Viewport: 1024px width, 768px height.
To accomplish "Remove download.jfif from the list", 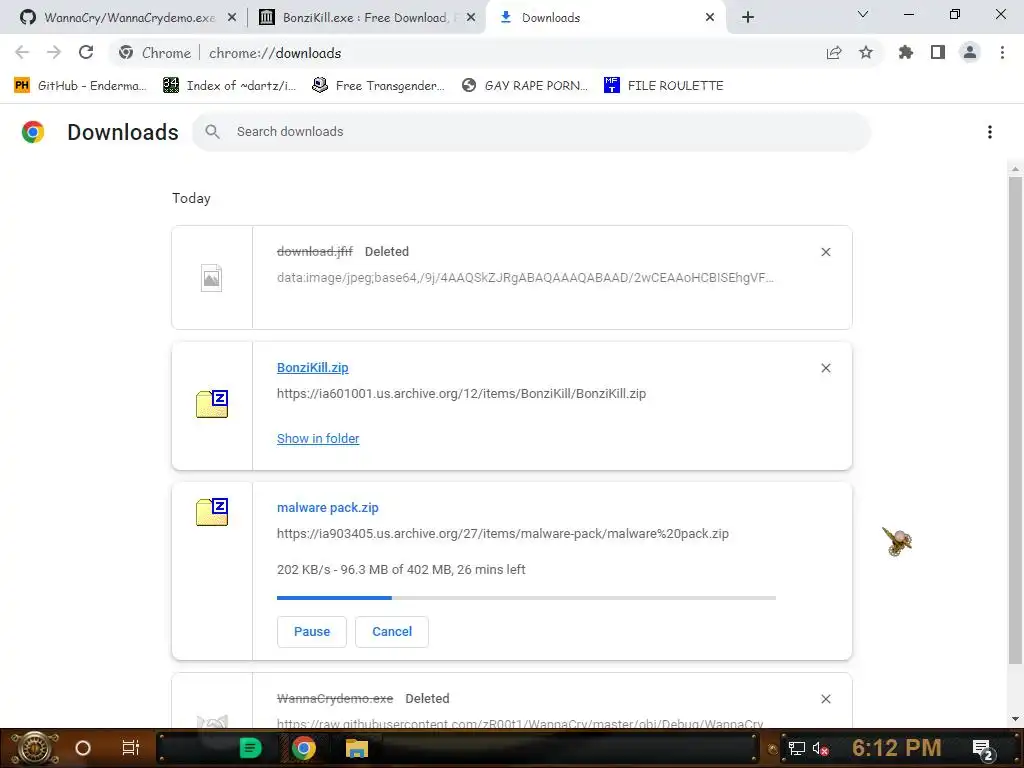I will 826,252.
